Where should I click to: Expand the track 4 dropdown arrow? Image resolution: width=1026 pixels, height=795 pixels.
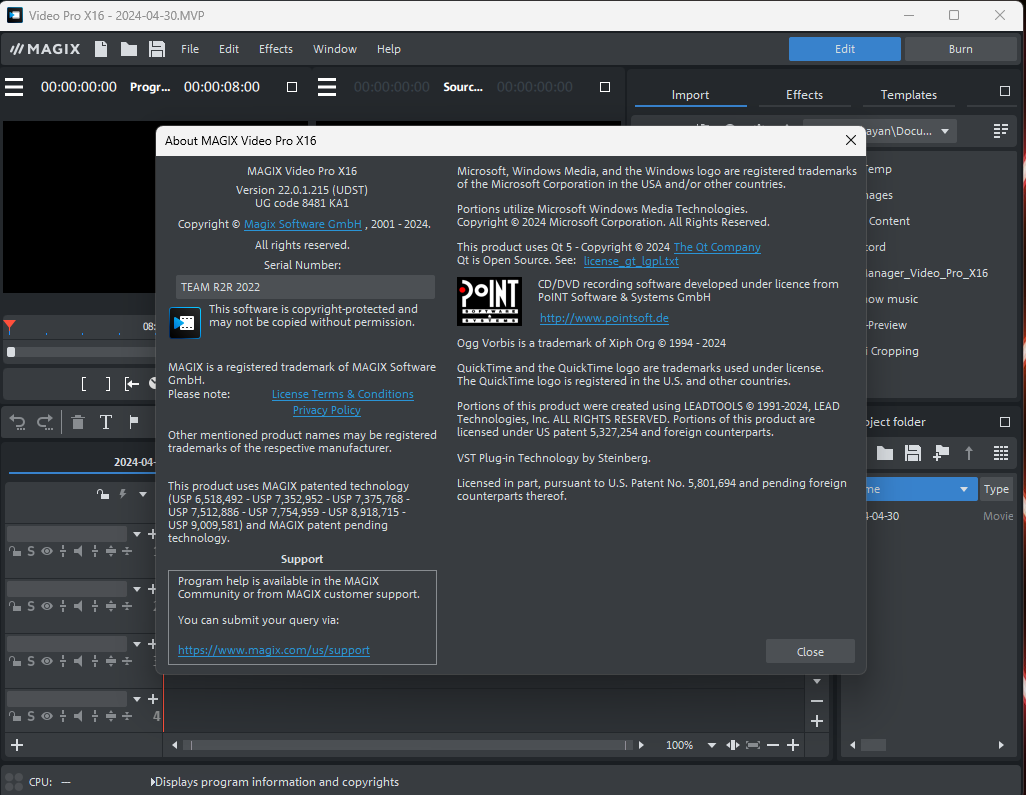click(x=137, y=699)
